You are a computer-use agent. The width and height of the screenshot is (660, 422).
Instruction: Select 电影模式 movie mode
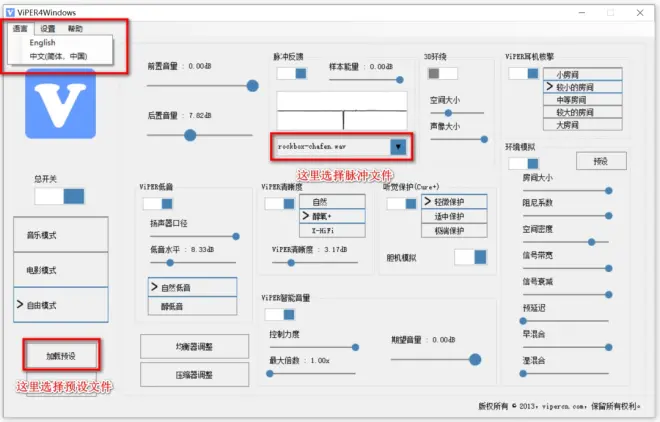[61, 270]
